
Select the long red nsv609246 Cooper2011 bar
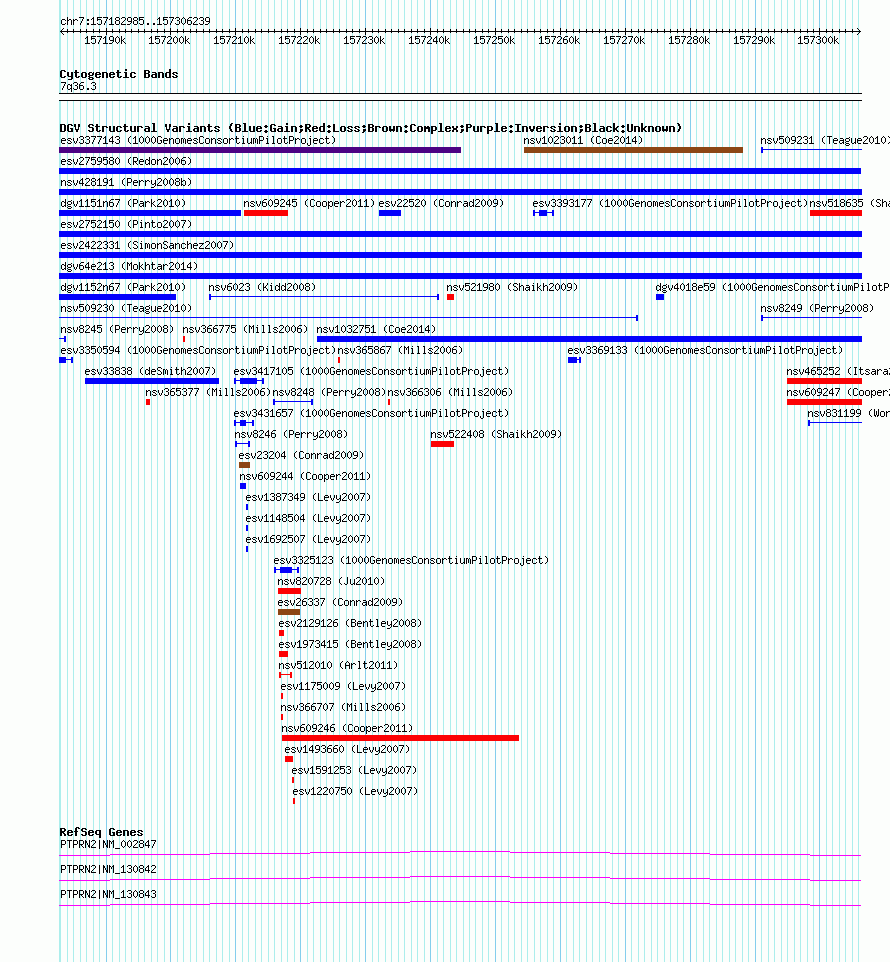click(x=401, y=738)
